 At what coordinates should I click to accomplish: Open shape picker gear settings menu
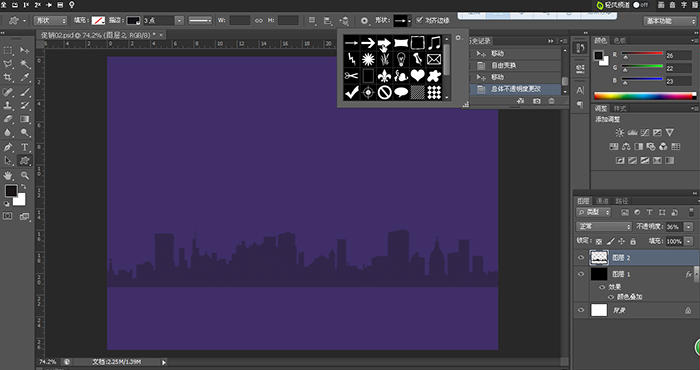click(x=458, y=38)
